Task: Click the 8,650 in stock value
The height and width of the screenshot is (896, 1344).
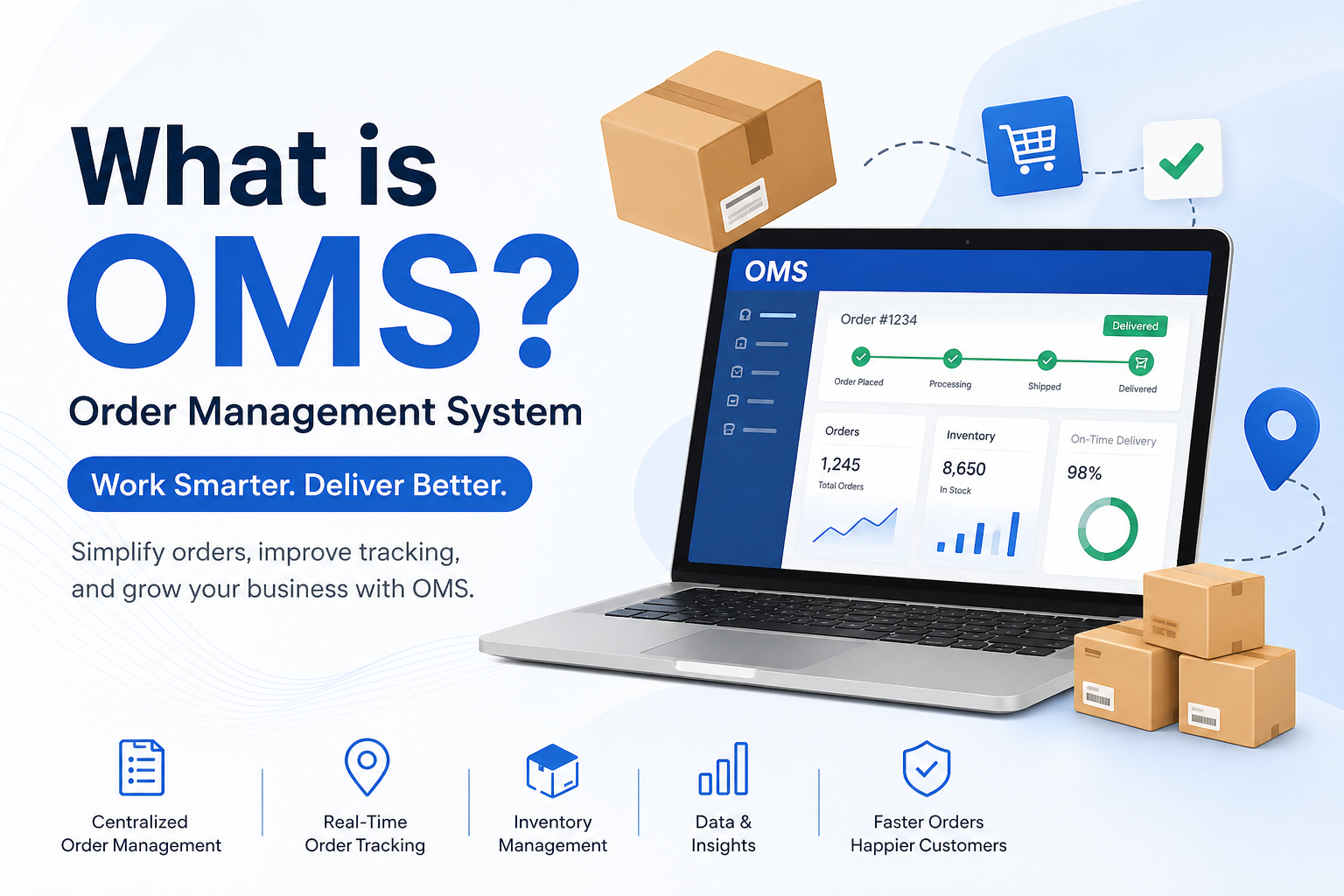Action: click(964, 469)
